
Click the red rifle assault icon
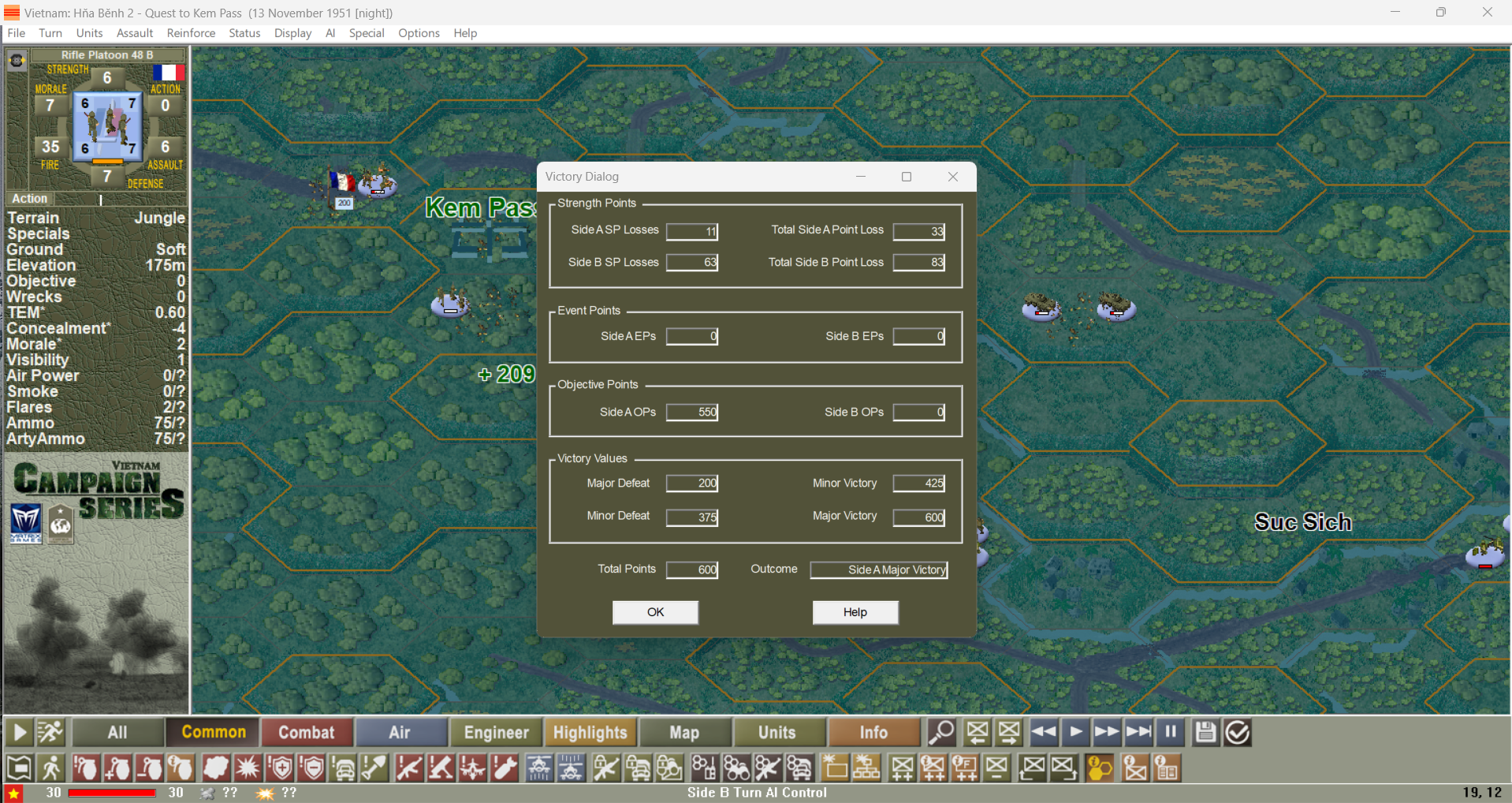[409, 768]
